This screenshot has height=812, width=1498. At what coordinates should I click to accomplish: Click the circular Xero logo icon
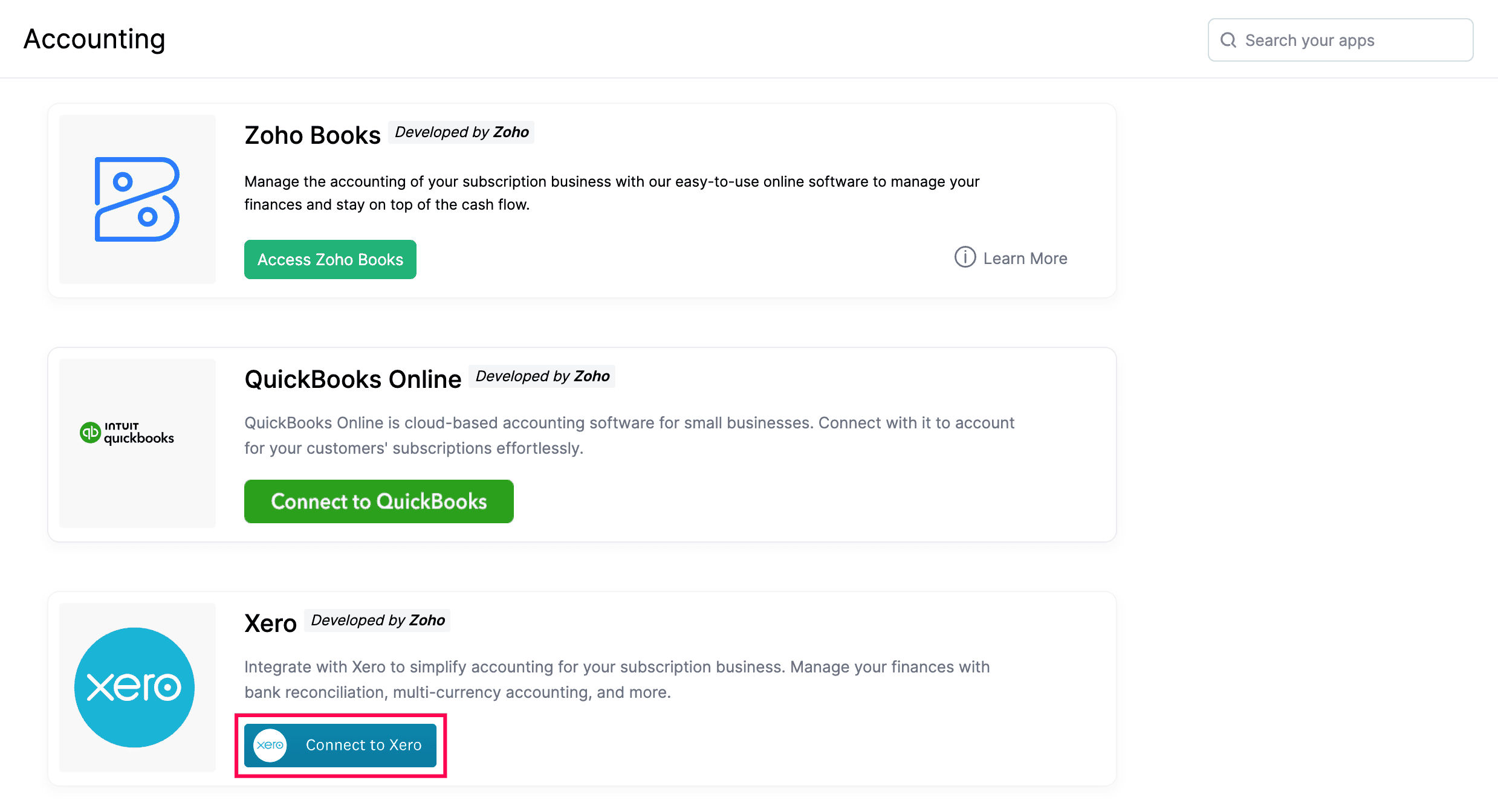coord(134,687)
